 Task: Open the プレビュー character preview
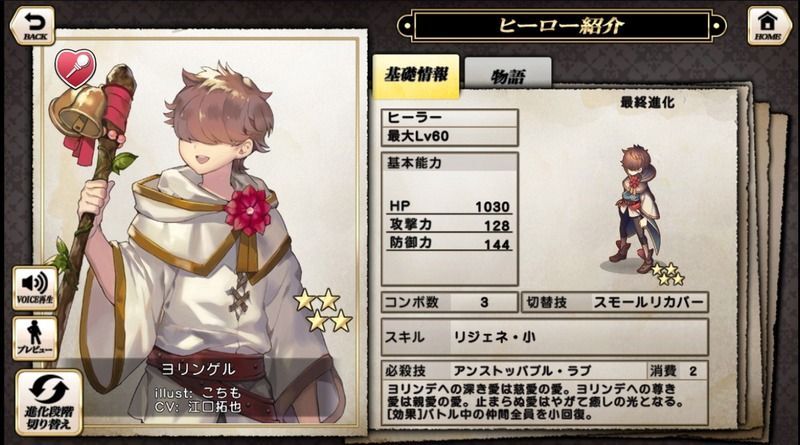tap(35, 338)
